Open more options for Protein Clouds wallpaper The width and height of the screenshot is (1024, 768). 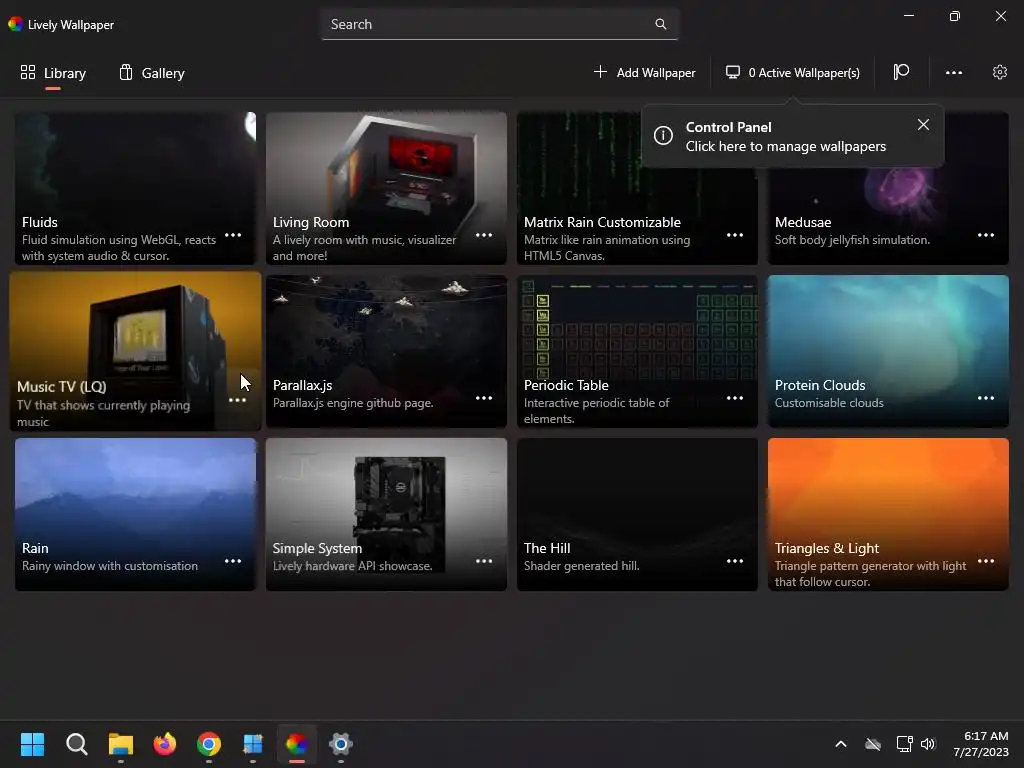[985, 398]
